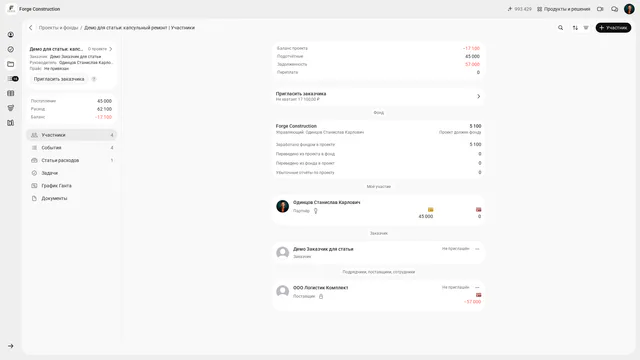The height and width of the screenshot is (360, 640).
Task: Open more menu for ООО Логистик Комплект row
Action: 477,287
